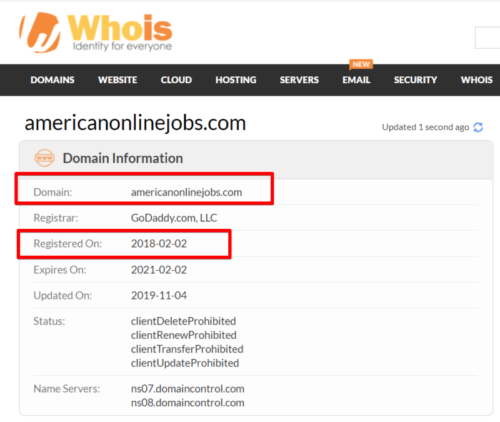Click the GoDaddy.com, LLC registrar text
Viewport: 500px width, 422px height.
tap(174, 218)
